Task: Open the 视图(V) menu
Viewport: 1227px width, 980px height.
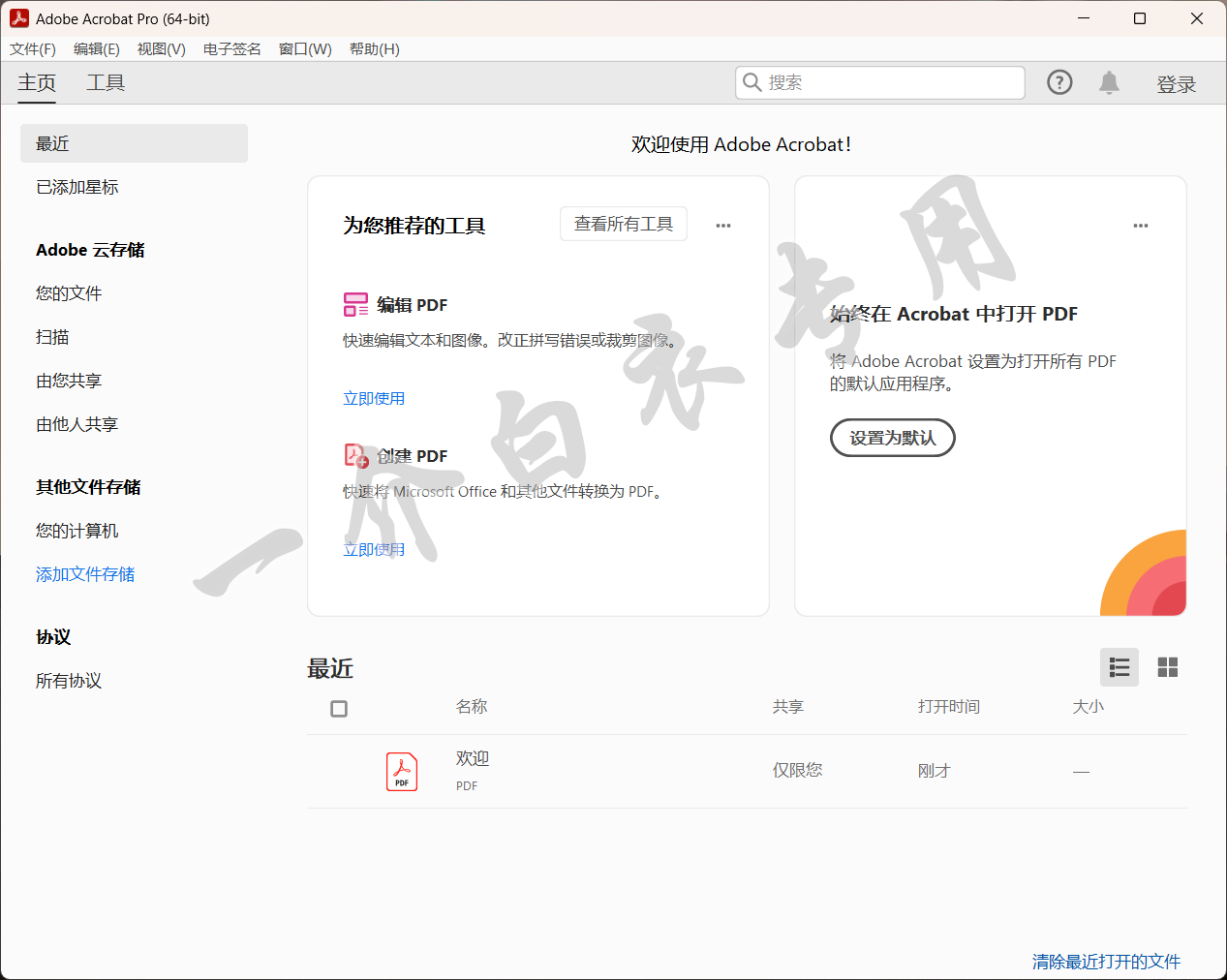Action: (x=162, y=49)
